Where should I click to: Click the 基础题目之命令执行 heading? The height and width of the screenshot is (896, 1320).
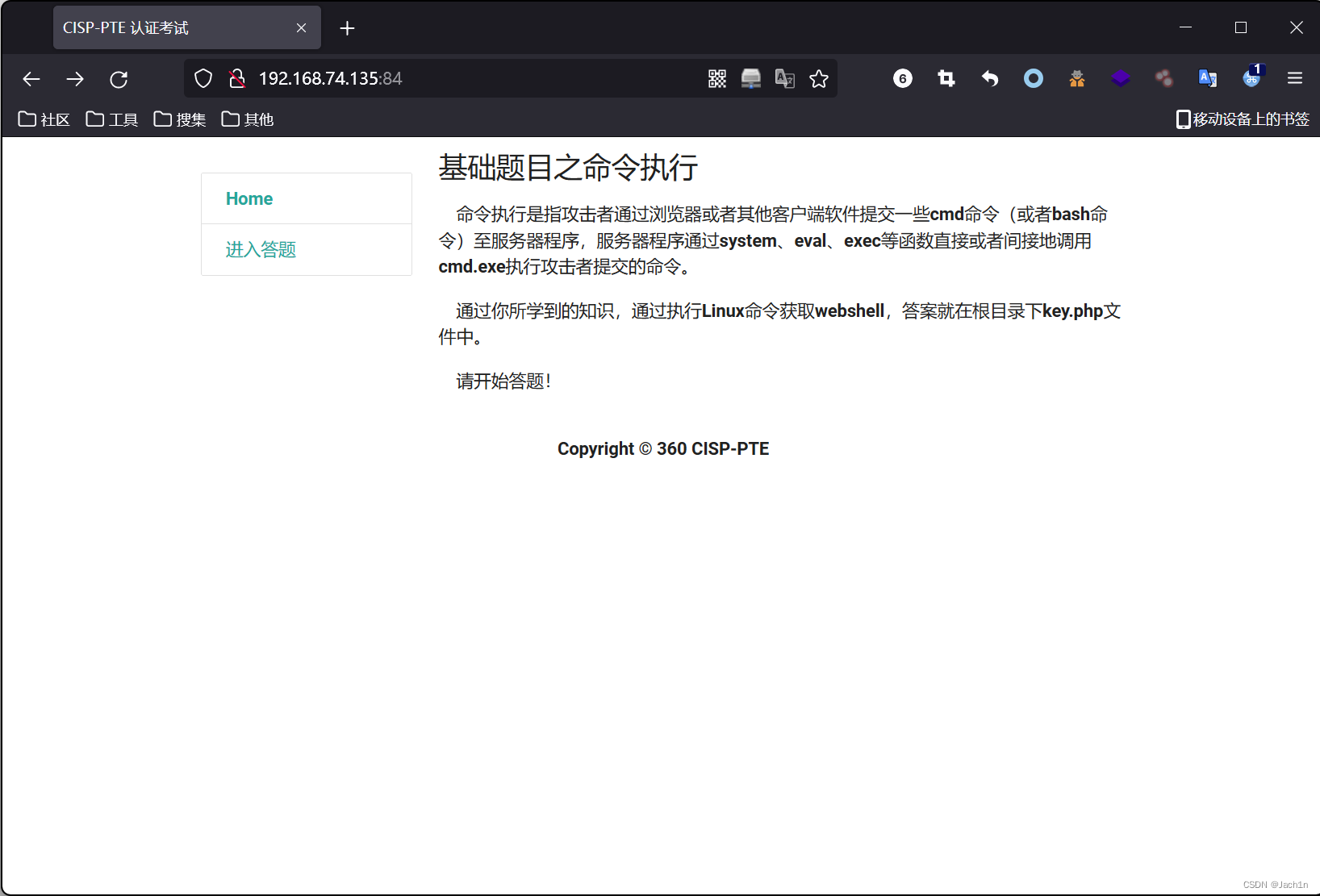tap(568, 168)
